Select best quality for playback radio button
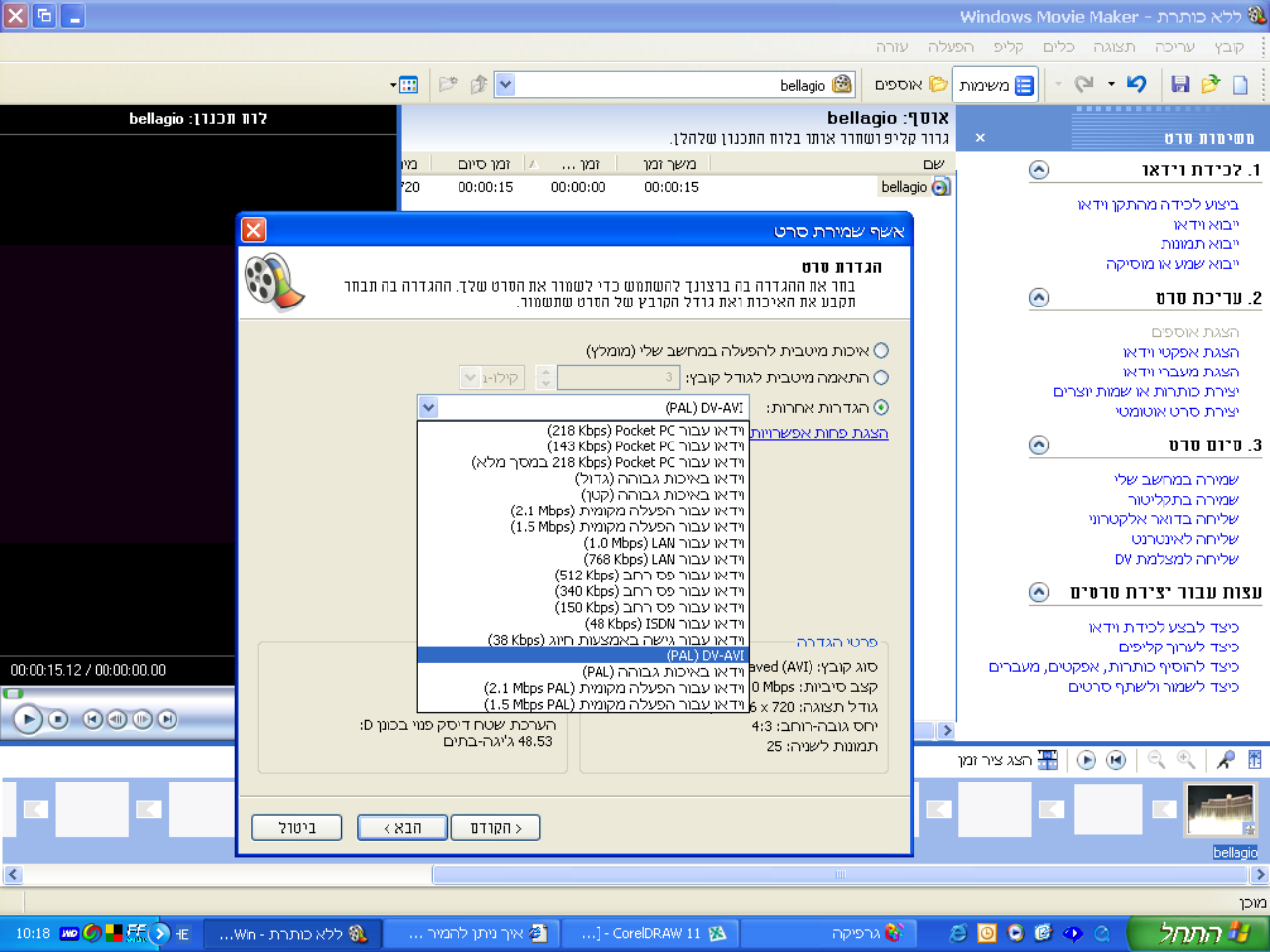This screenshot has height=952, width=1270. (x=881, y=351)
